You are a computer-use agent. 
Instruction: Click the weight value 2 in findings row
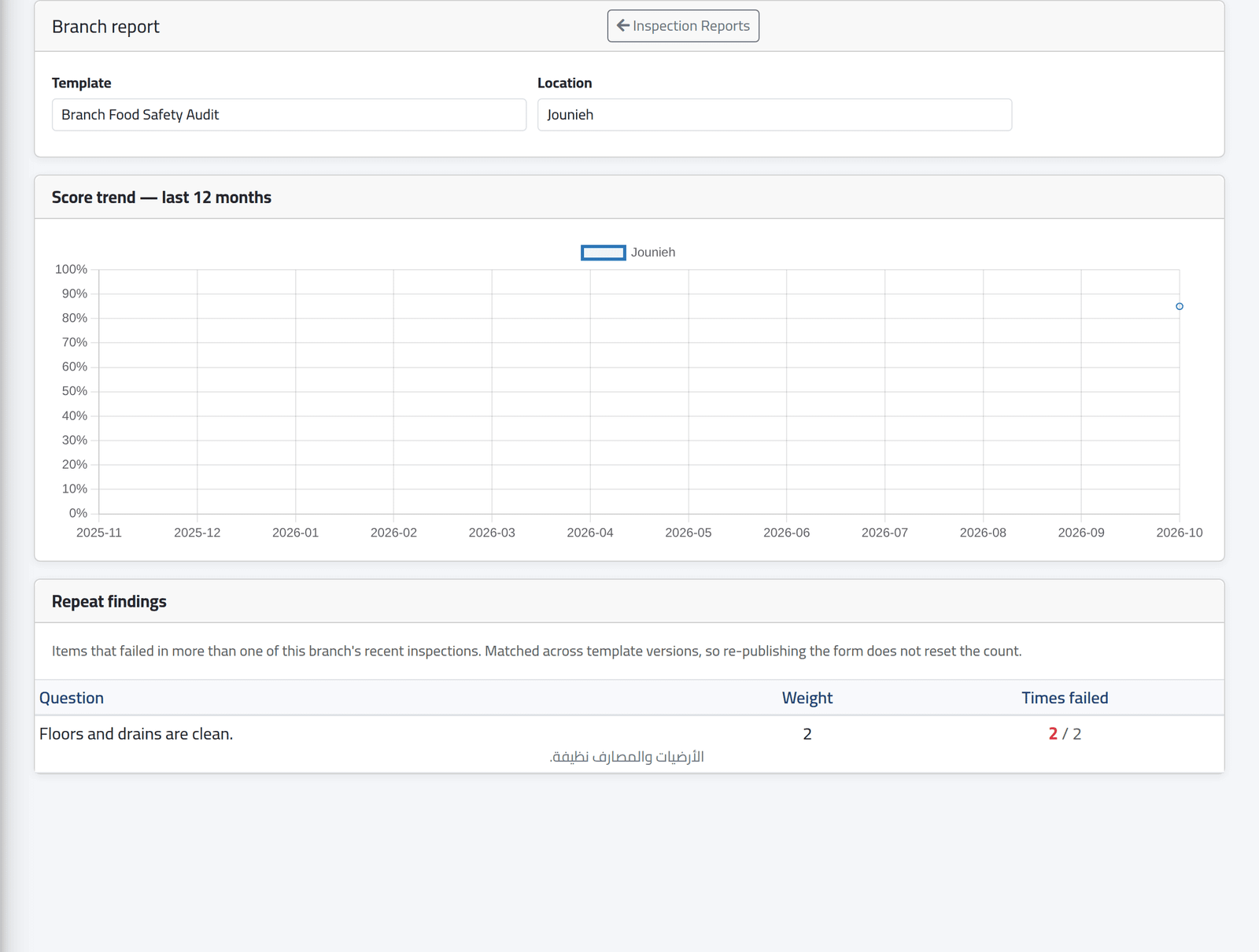point(807,734)
